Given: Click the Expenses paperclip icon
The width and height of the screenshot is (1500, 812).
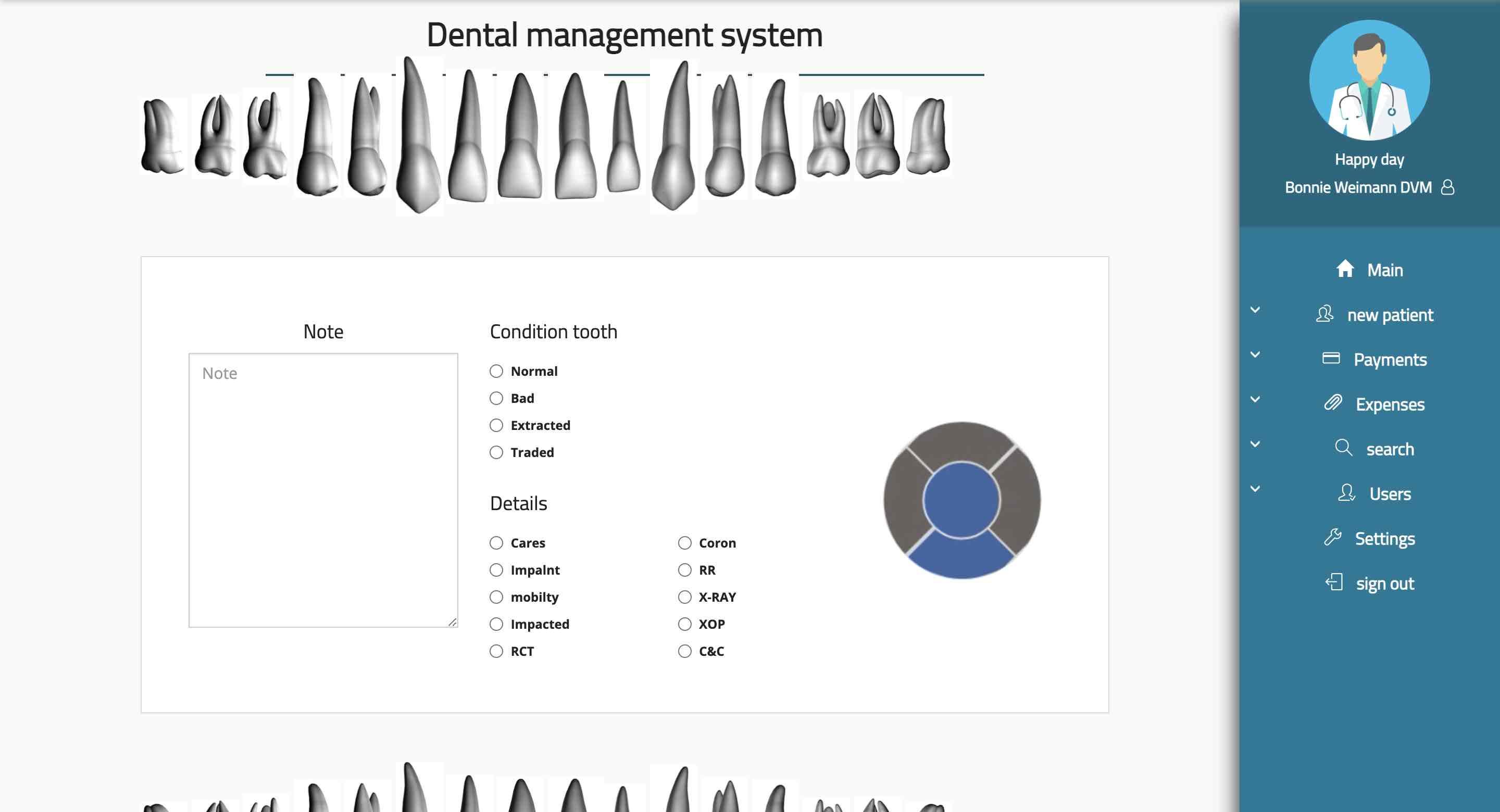Looking at the screenshot, I should (1333, 403).
